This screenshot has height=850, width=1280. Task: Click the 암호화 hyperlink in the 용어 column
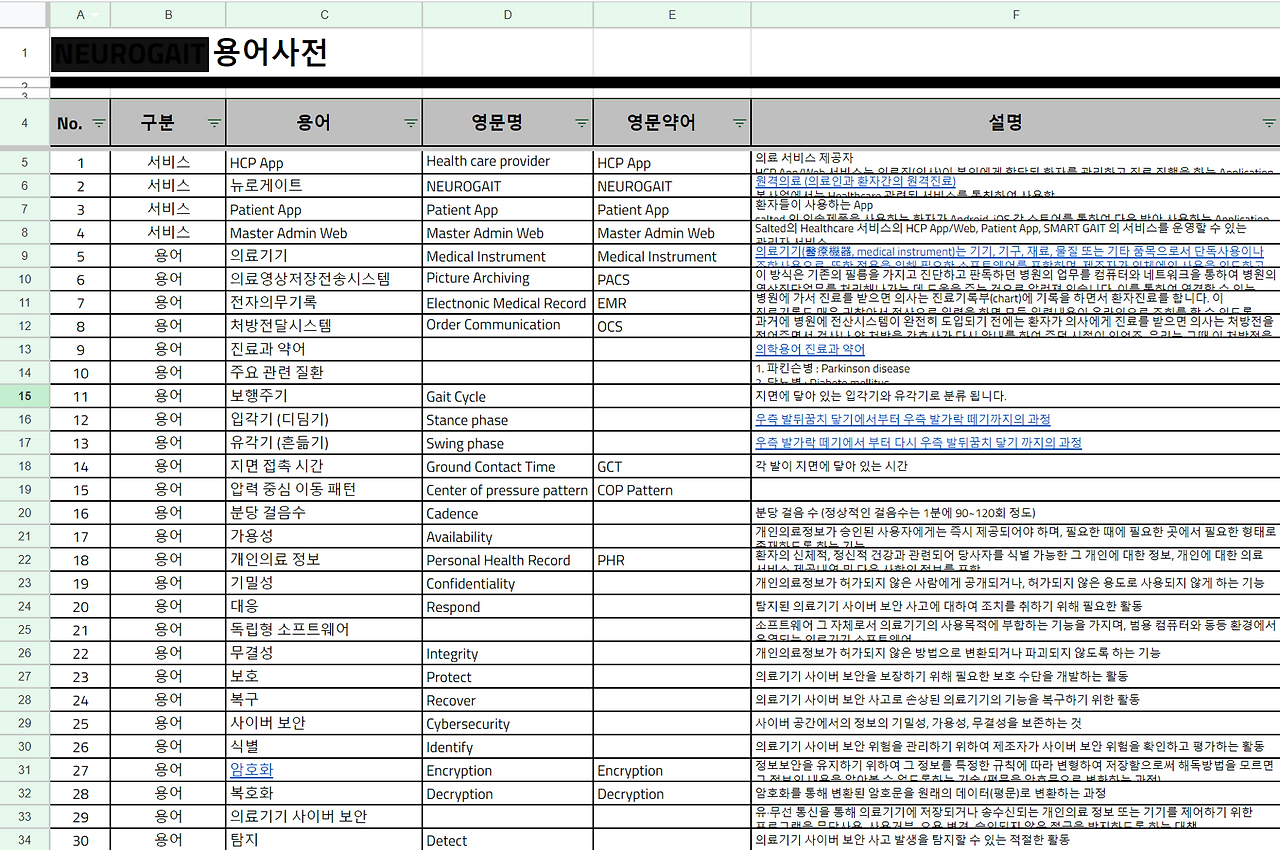click(x=251, y=770)
